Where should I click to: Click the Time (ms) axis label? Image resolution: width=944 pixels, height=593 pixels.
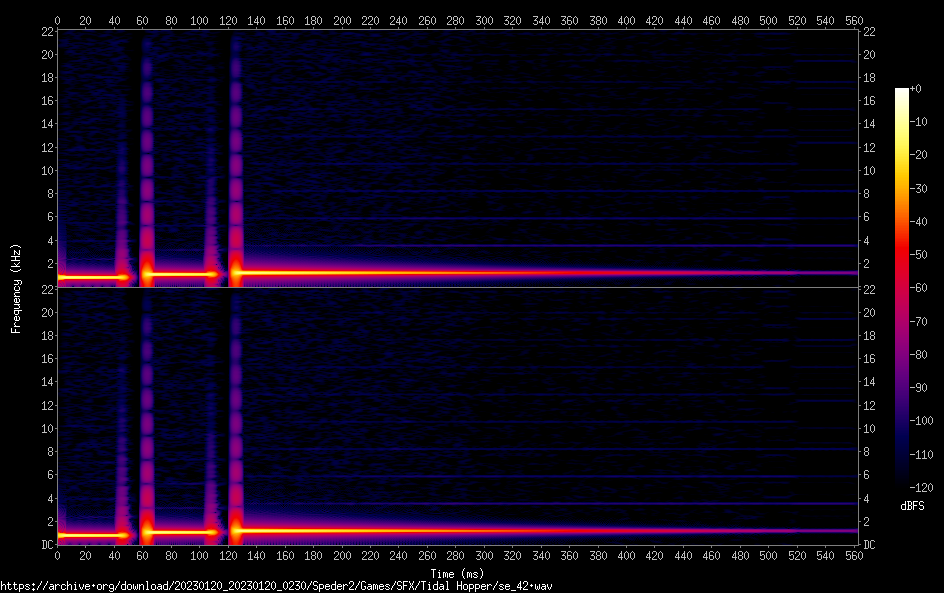[x=456, y=573]
